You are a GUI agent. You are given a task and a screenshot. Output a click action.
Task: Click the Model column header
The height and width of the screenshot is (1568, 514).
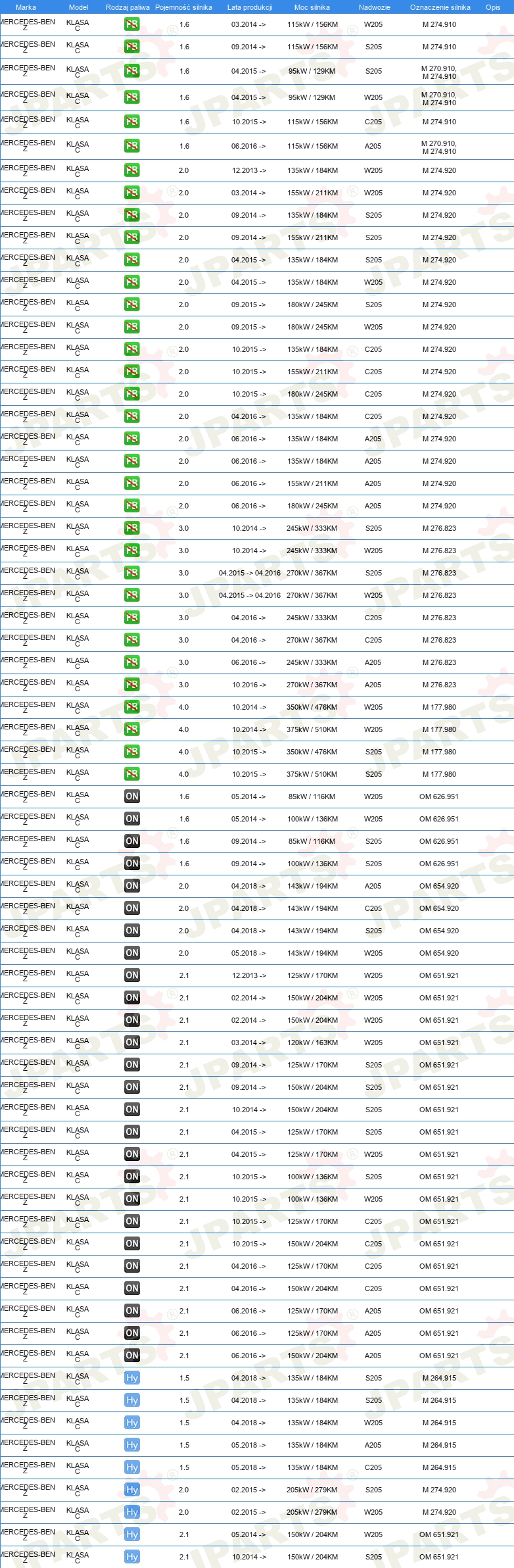click(78, 7)
